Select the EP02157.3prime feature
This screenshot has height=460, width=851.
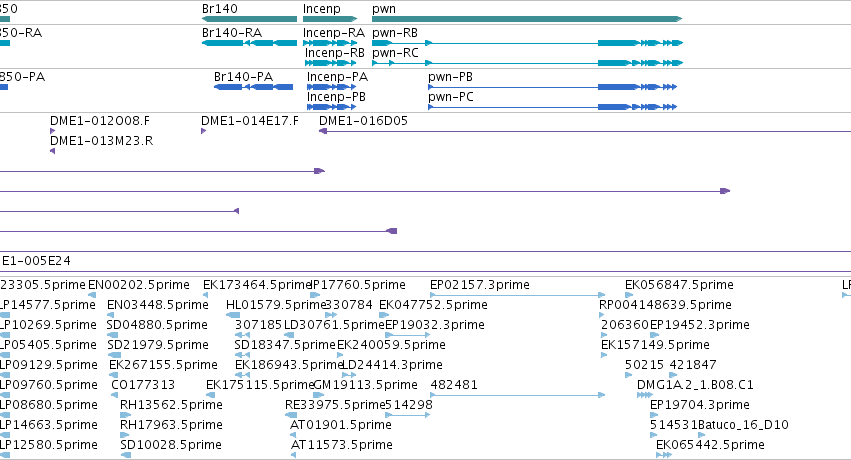[x=517, y=295]
